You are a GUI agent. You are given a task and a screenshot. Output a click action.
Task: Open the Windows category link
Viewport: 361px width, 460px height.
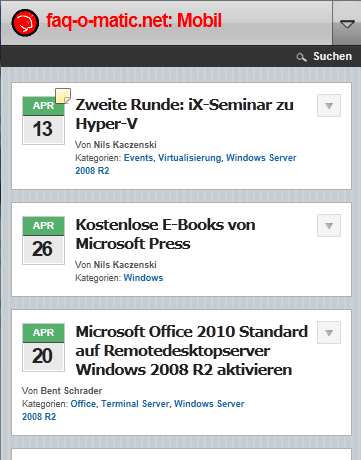(x=143, y=278)
